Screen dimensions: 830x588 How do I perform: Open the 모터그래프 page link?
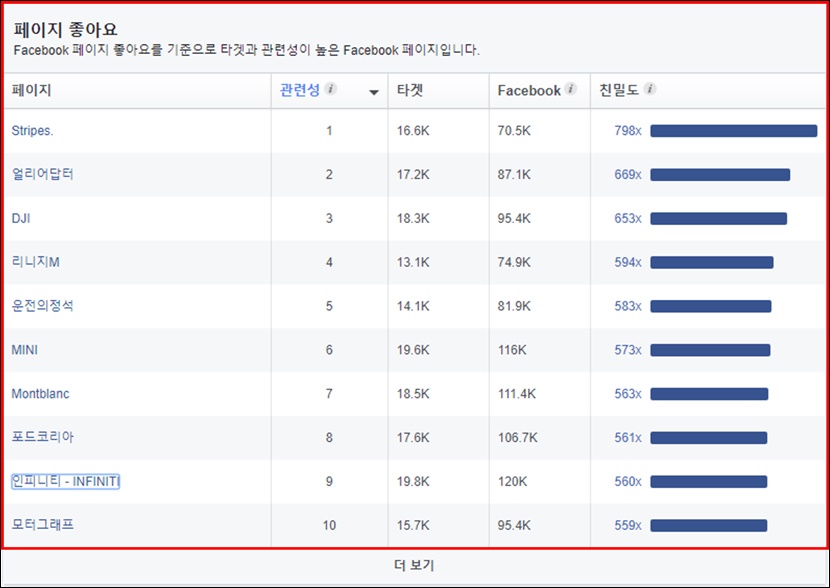point(42,525)
